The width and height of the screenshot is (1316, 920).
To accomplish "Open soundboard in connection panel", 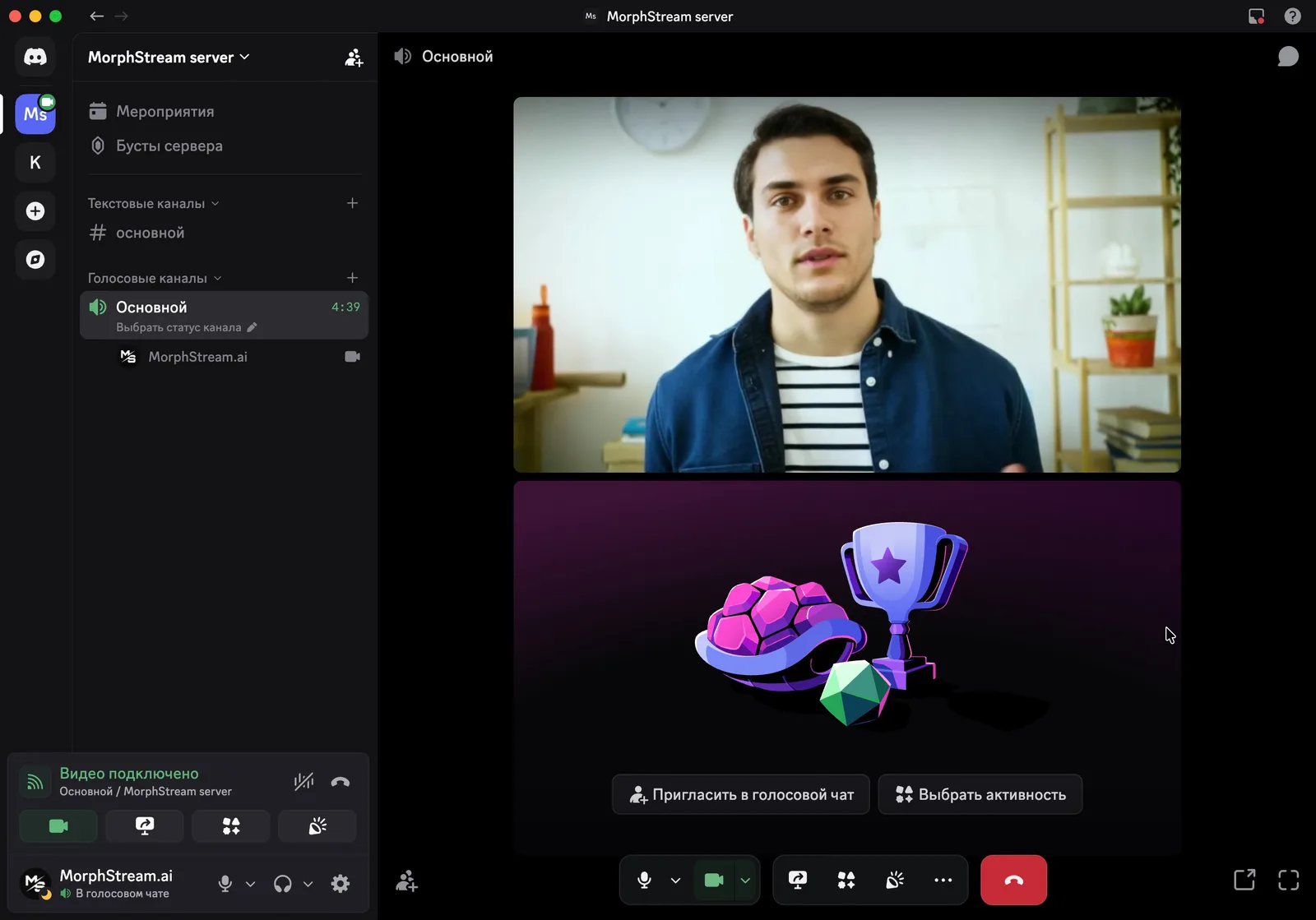I will pyautogui.click(x=317, y=826).
